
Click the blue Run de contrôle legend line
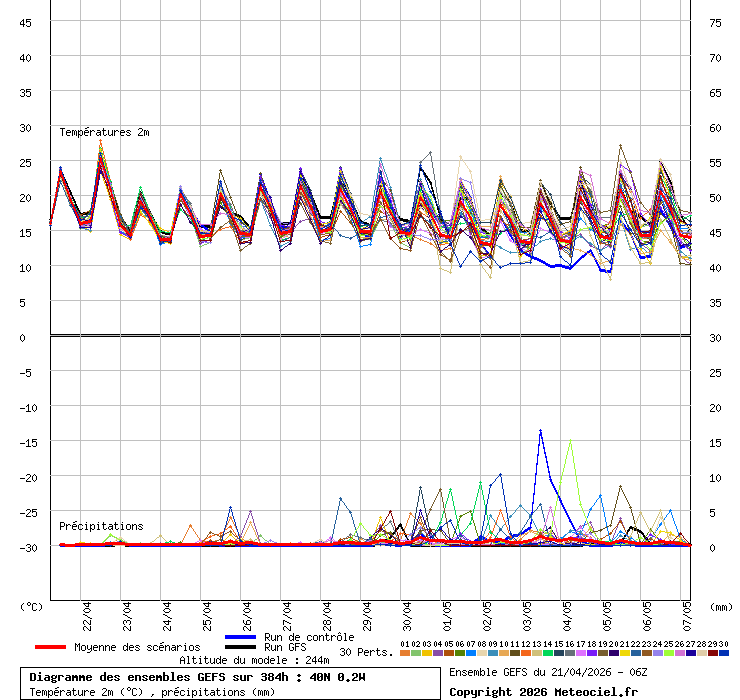click(241, 637)
